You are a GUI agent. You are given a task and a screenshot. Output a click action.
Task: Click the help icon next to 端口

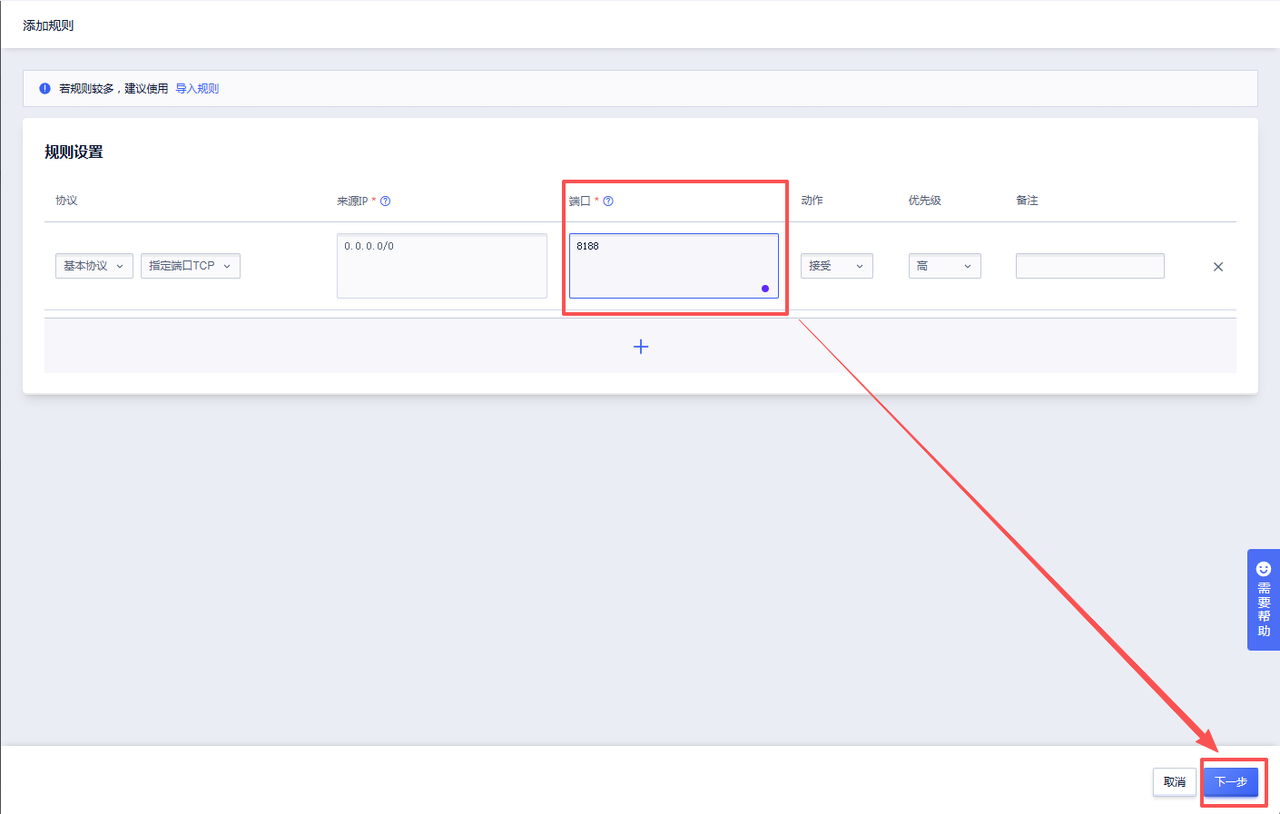pos(608,201)
